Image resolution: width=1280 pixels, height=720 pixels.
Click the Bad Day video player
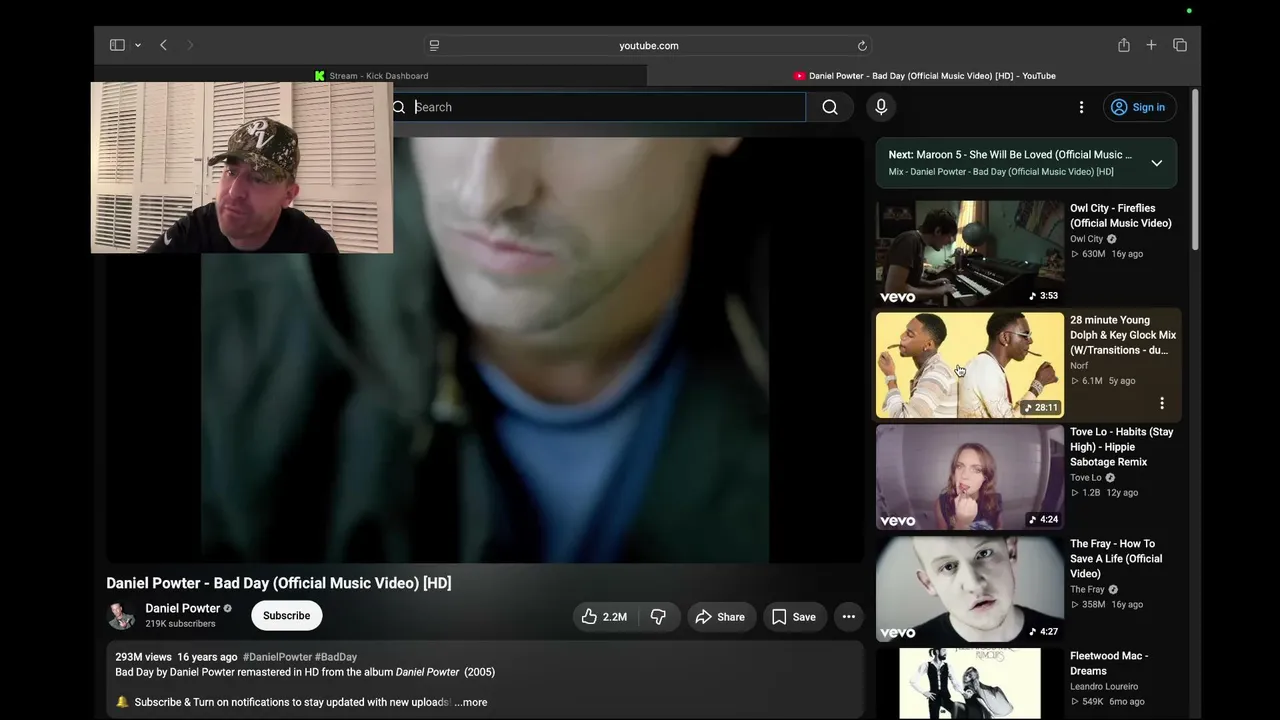pyautogui.click(x=485, y=350)
